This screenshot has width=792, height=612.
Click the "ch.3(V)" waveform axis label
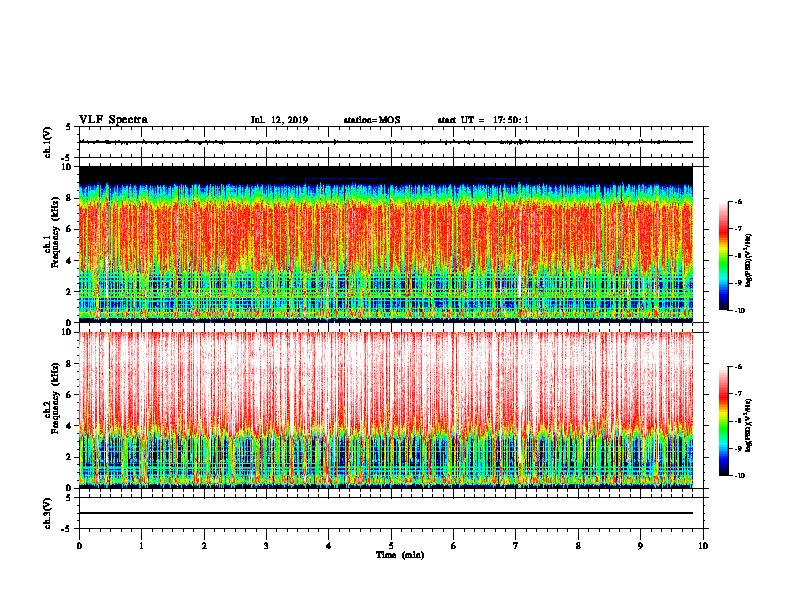point(47,513)
